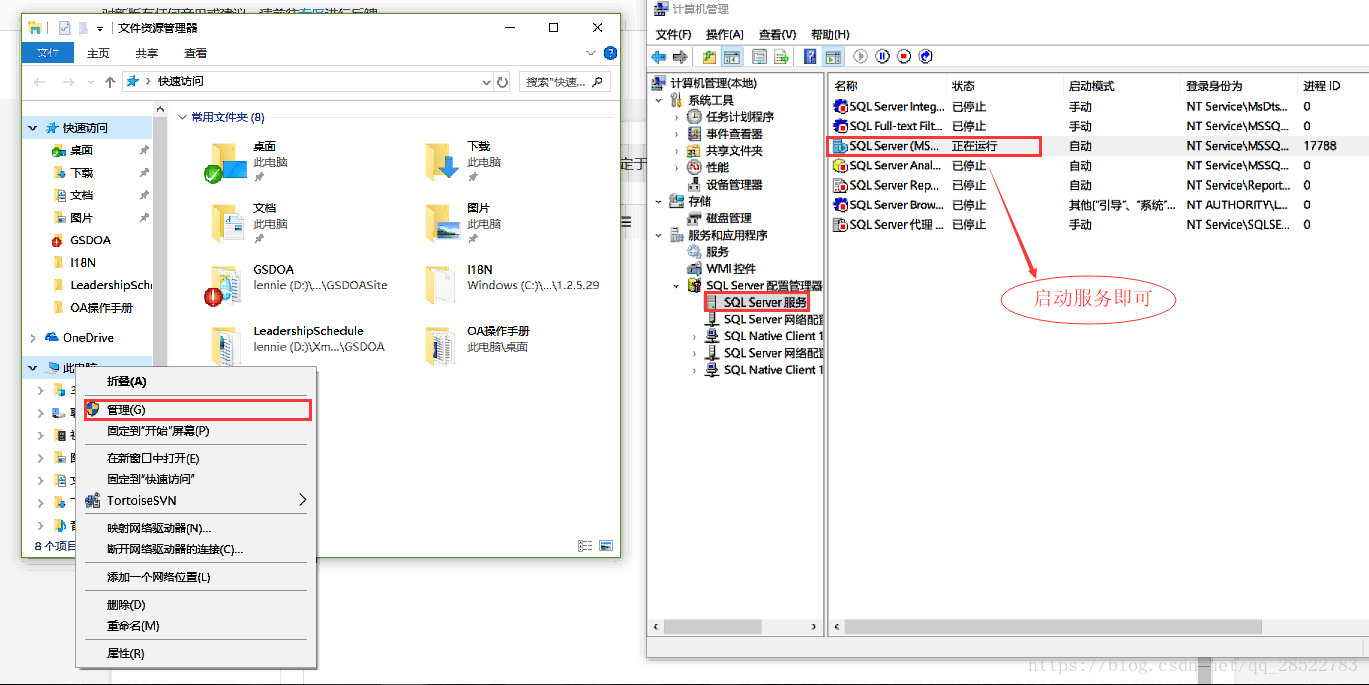This screenshot has width=1369, height=685.
Task: Toggle the Show/Hide Console Tree toolbar icon
Action: click(x=731, y=57)
